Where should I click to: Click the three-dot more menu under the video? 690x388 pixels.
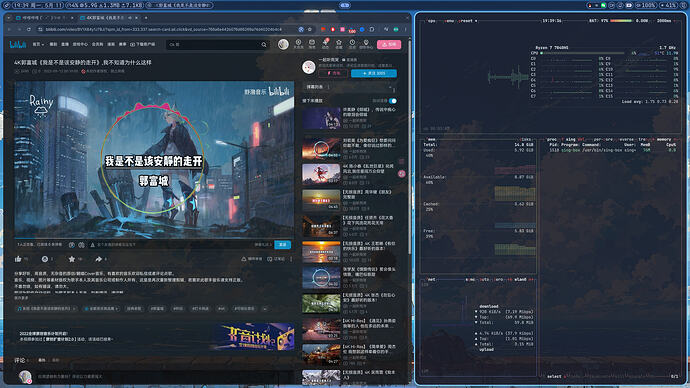pyautogui.click(x=291, y=259)
